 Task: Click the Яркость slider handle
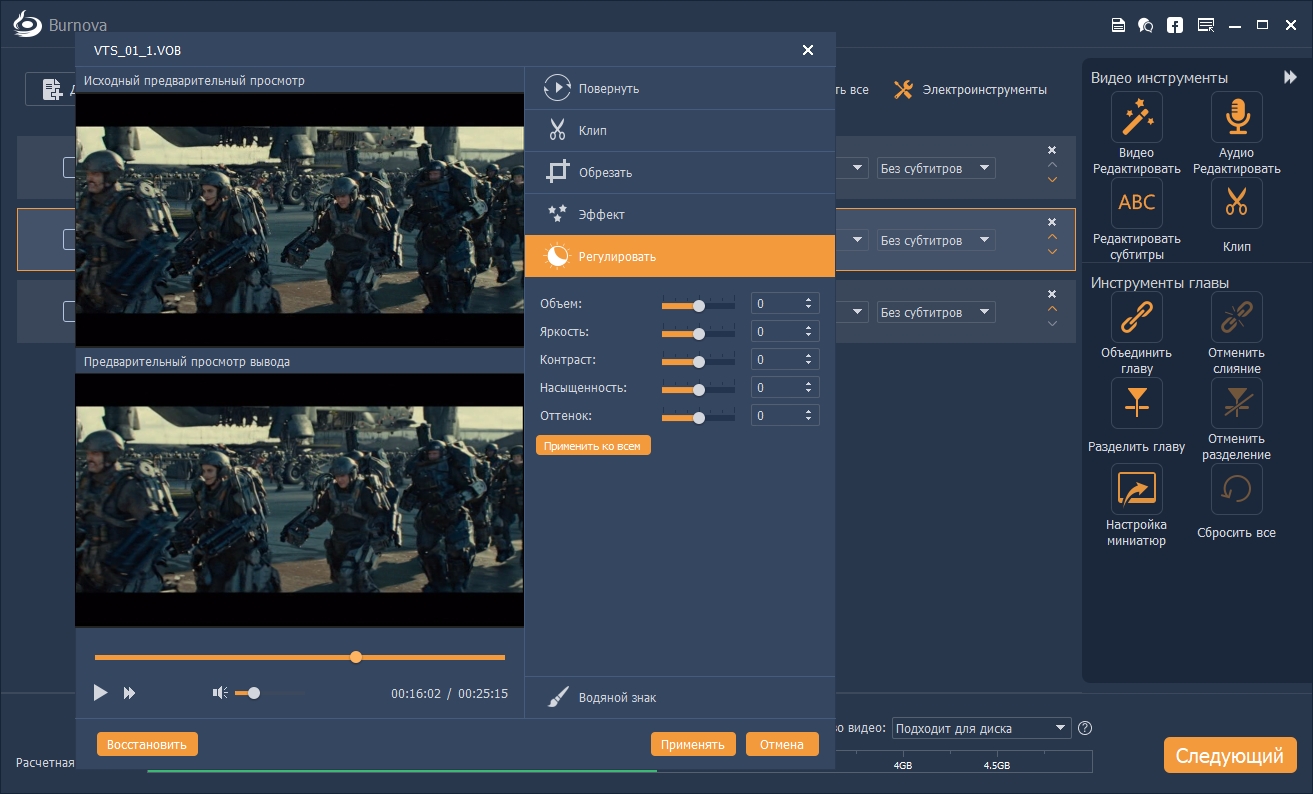click(x=699, y=334)
